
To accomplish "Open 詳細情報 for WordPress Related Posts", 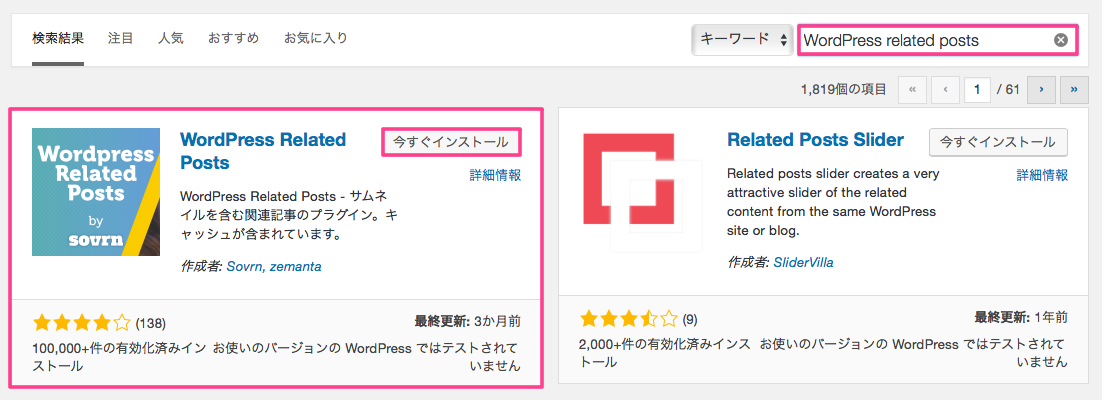I will 495,175.
